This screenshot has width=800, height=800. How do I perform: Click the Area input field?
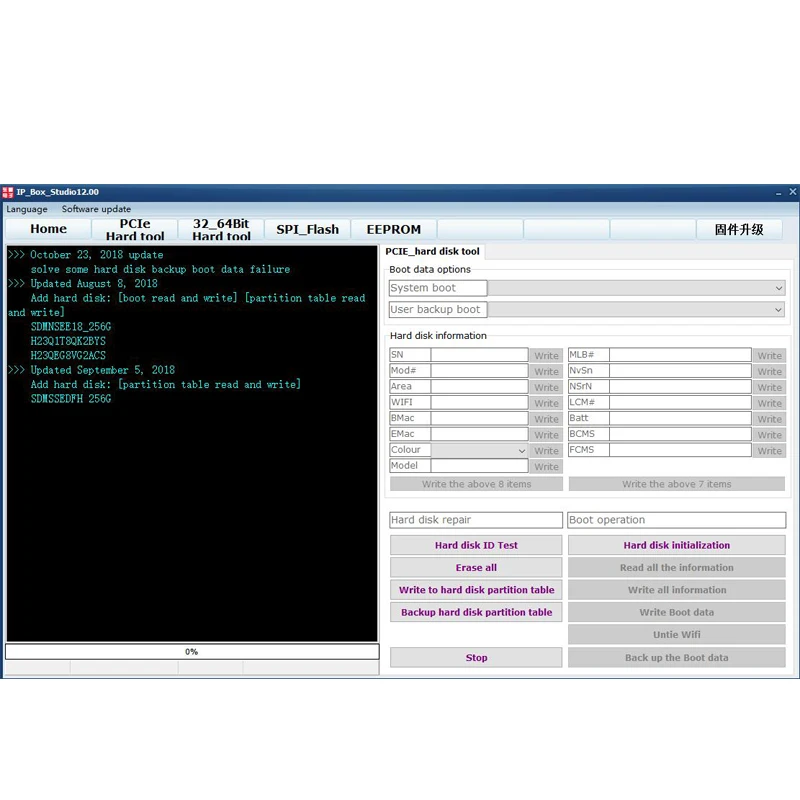(x=479, y=387)
